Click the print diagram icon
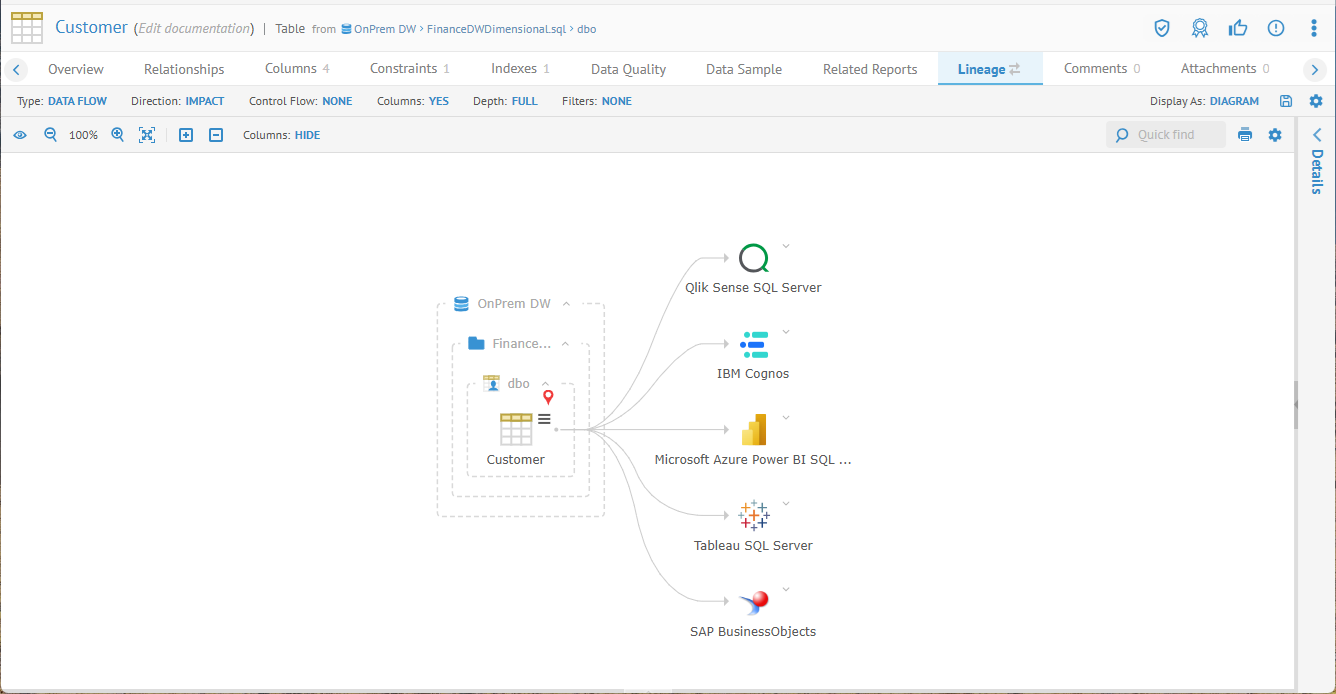The width and height of the screenshot is (1336, 694). click(x=1245, y=135)
